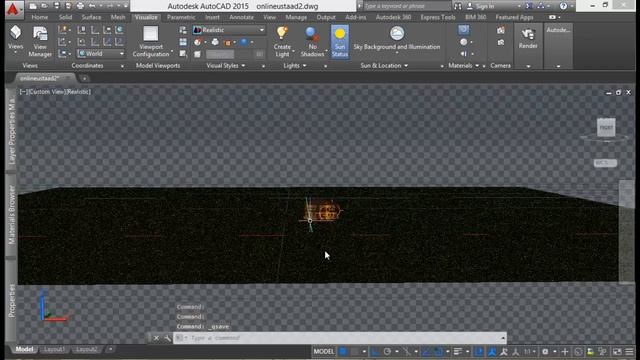Open the Annotate ribbon tab

(241, 17)
